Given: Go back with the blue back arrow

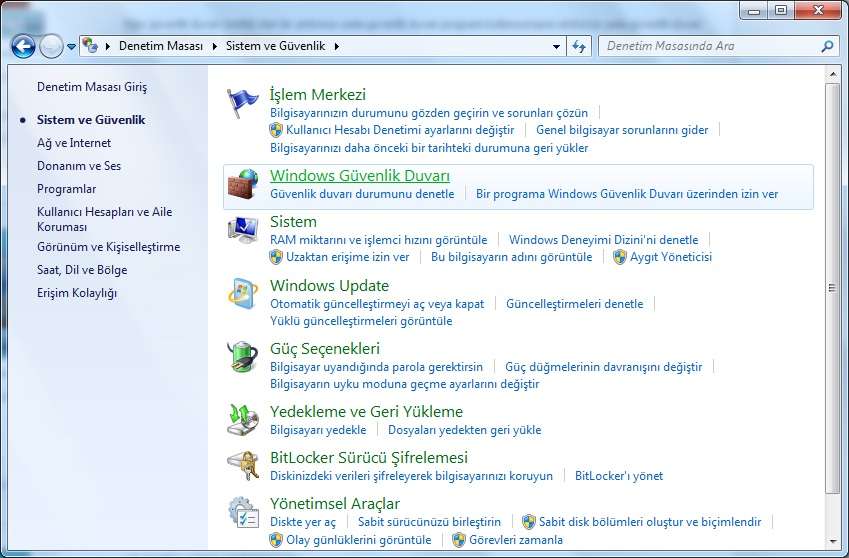Looking at the screenshot, I should point(23,47).
